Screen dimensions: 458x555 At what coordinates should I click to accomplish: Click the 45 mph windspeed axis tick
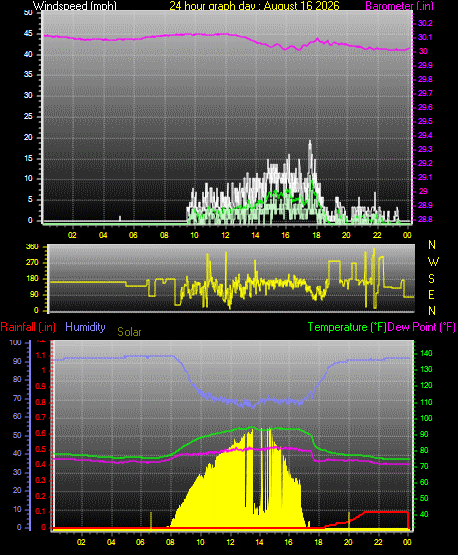pyautogui.click(x=28, y=34)
